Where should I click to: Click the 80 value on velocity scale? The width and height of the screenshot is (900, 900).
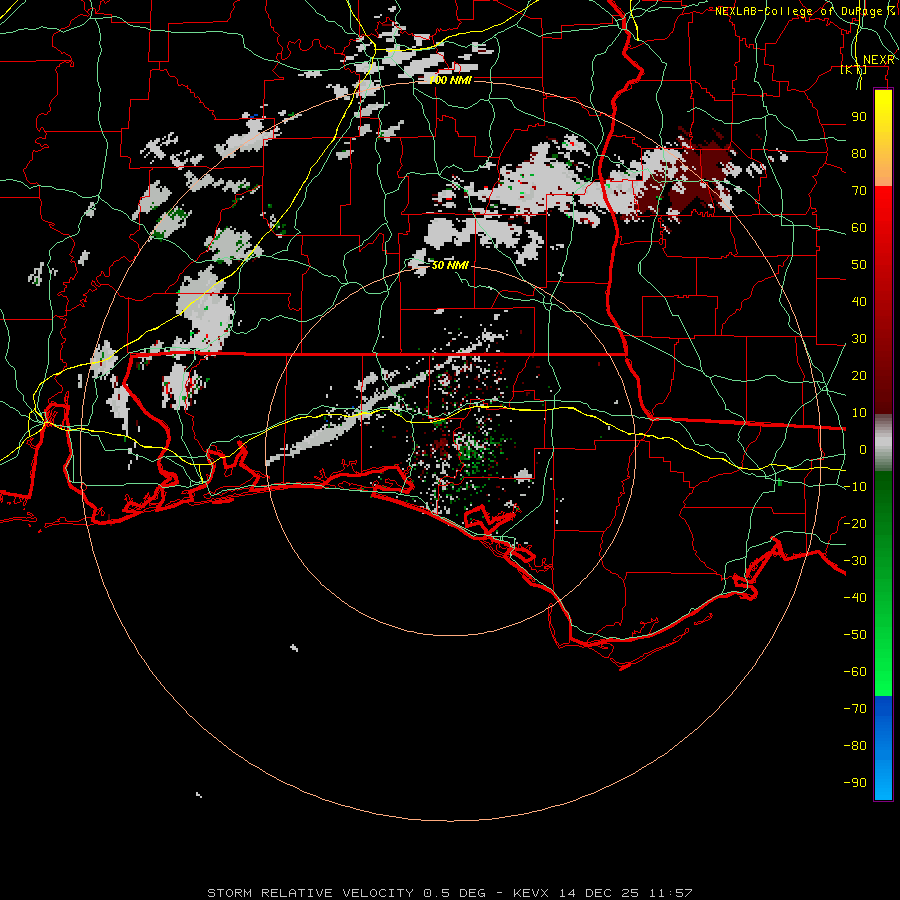tap(859, 154)
